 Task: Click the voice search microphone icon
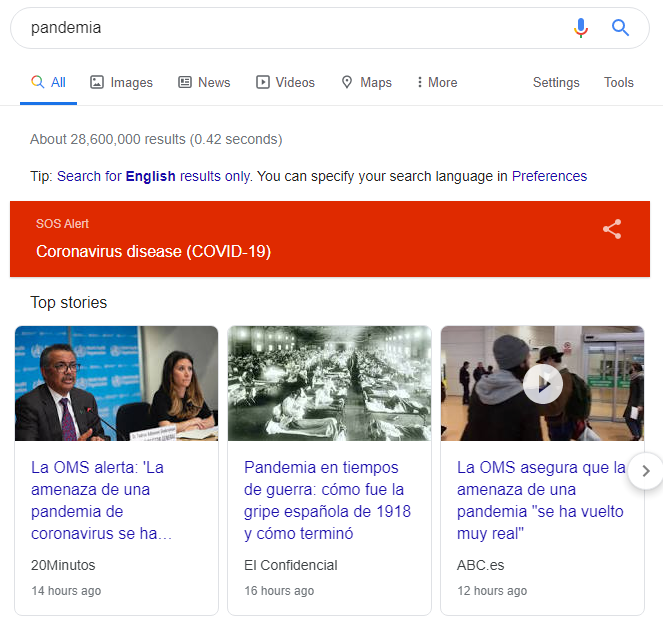coord(581,28)
